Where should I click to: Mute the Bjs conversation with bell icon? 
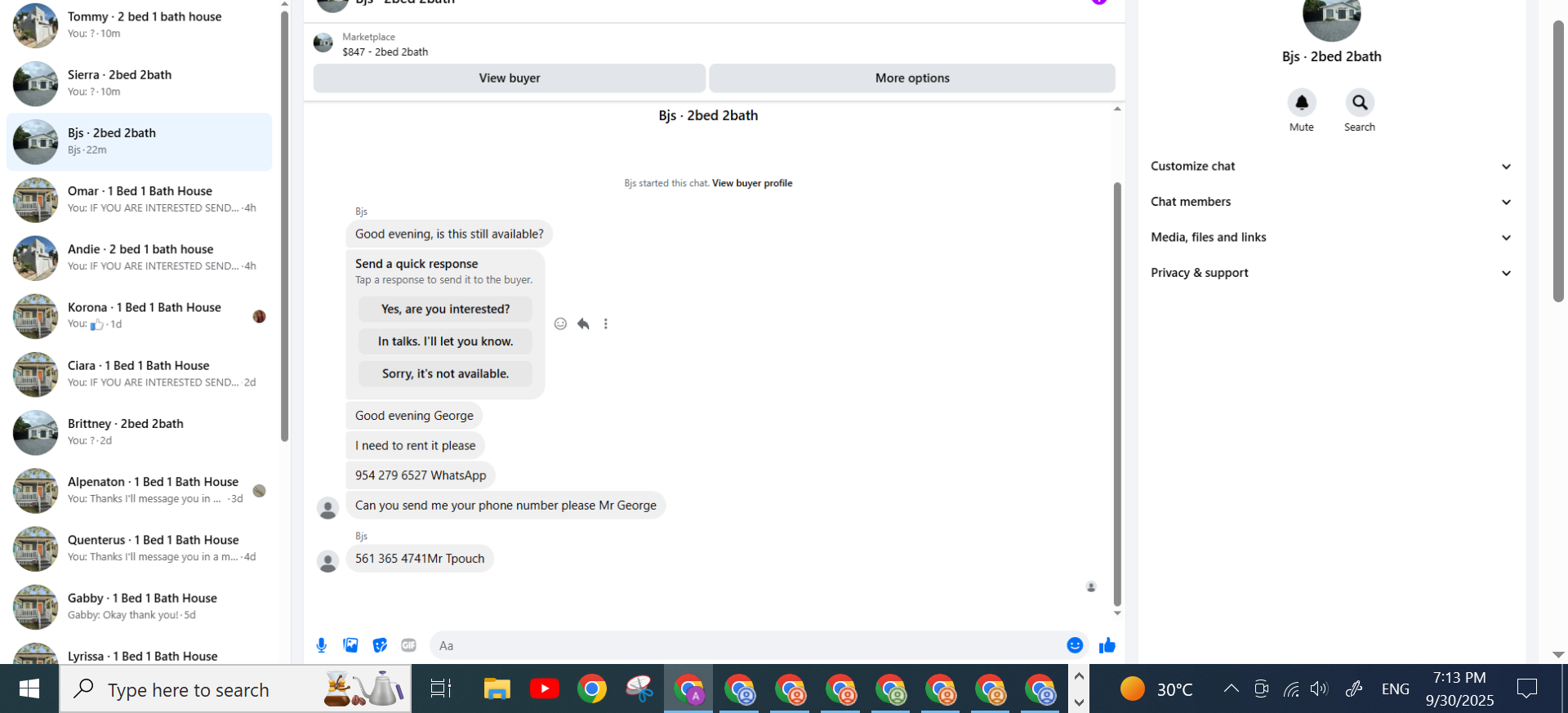point(1302,103)
